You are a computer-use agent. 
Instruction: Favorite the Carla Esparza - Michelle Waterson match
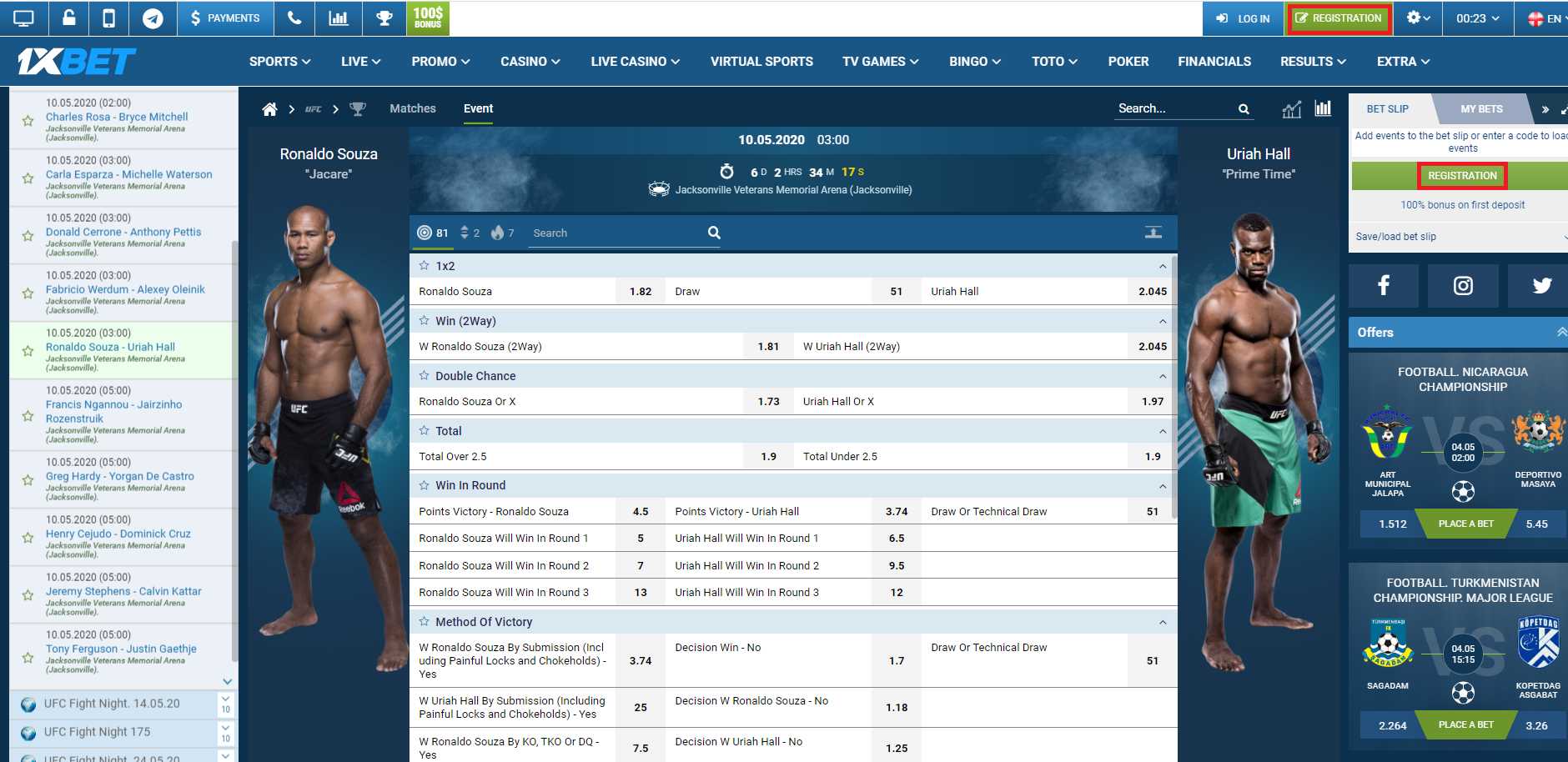[28, 178]
